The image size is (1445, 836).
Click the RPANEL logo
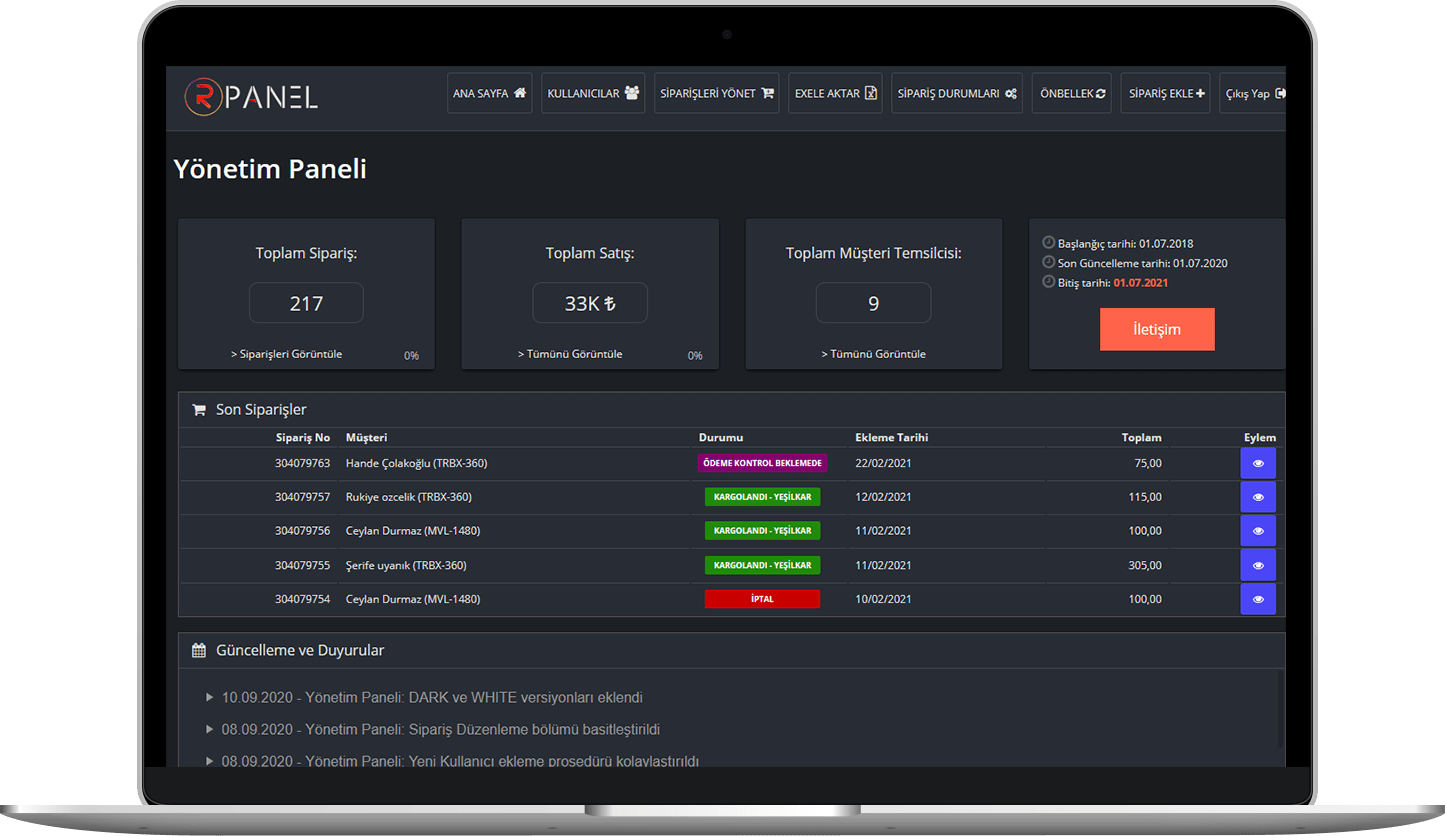click(x=251, y=95)
